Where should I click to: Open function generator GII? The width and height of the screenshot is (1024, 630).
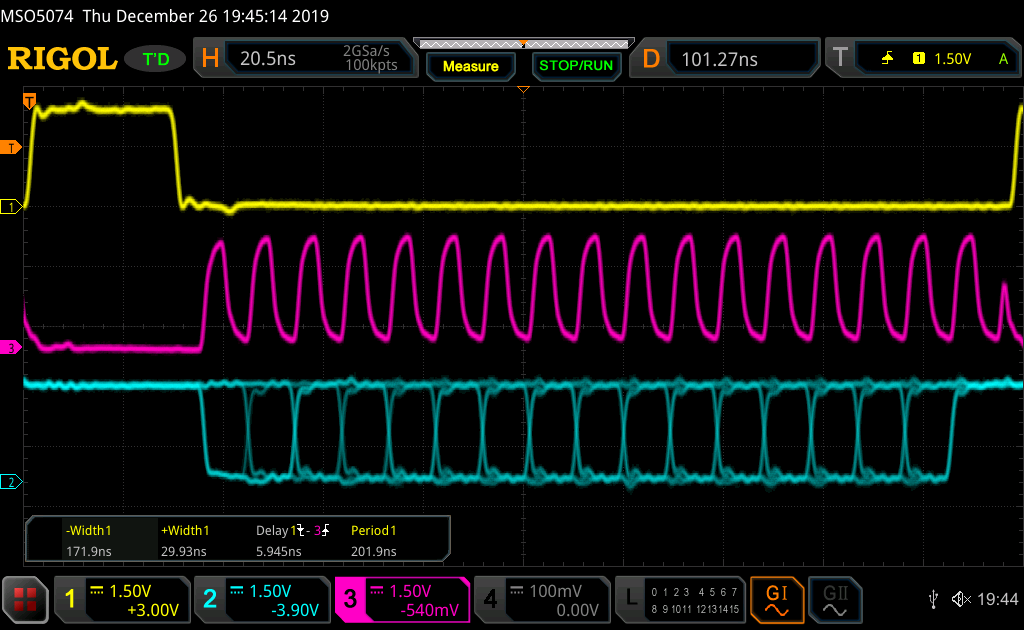coord(835,599)
